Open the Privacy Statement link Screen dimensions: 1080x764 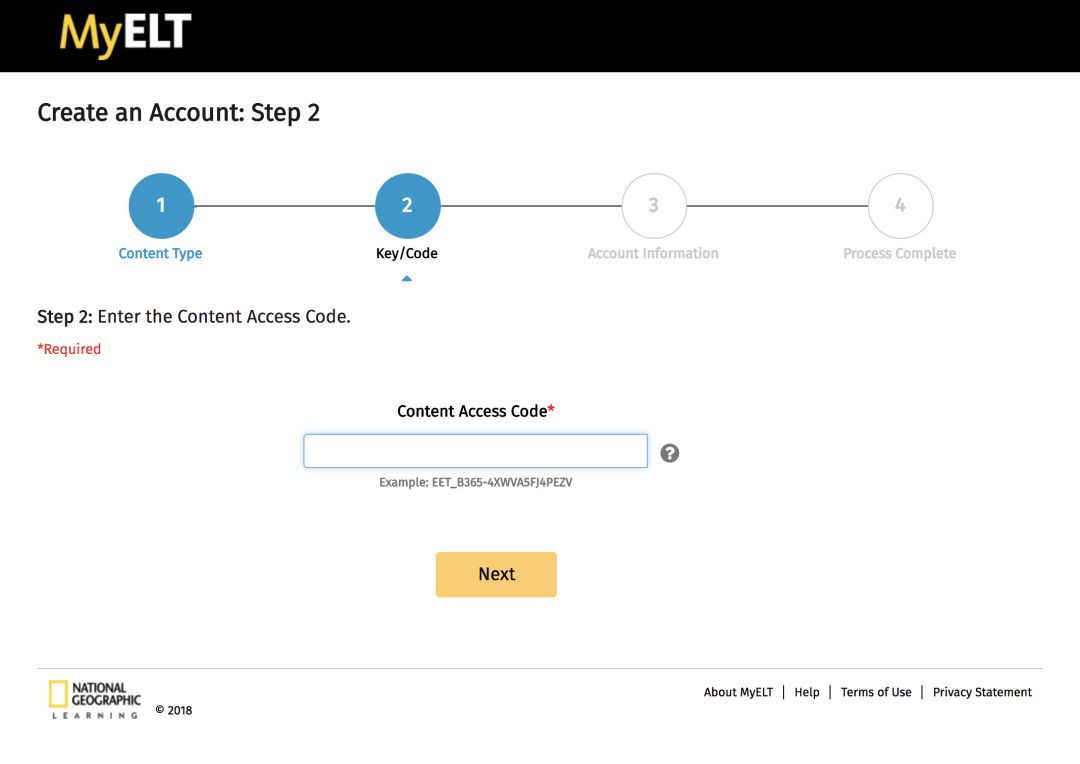(x=982, y=692)
